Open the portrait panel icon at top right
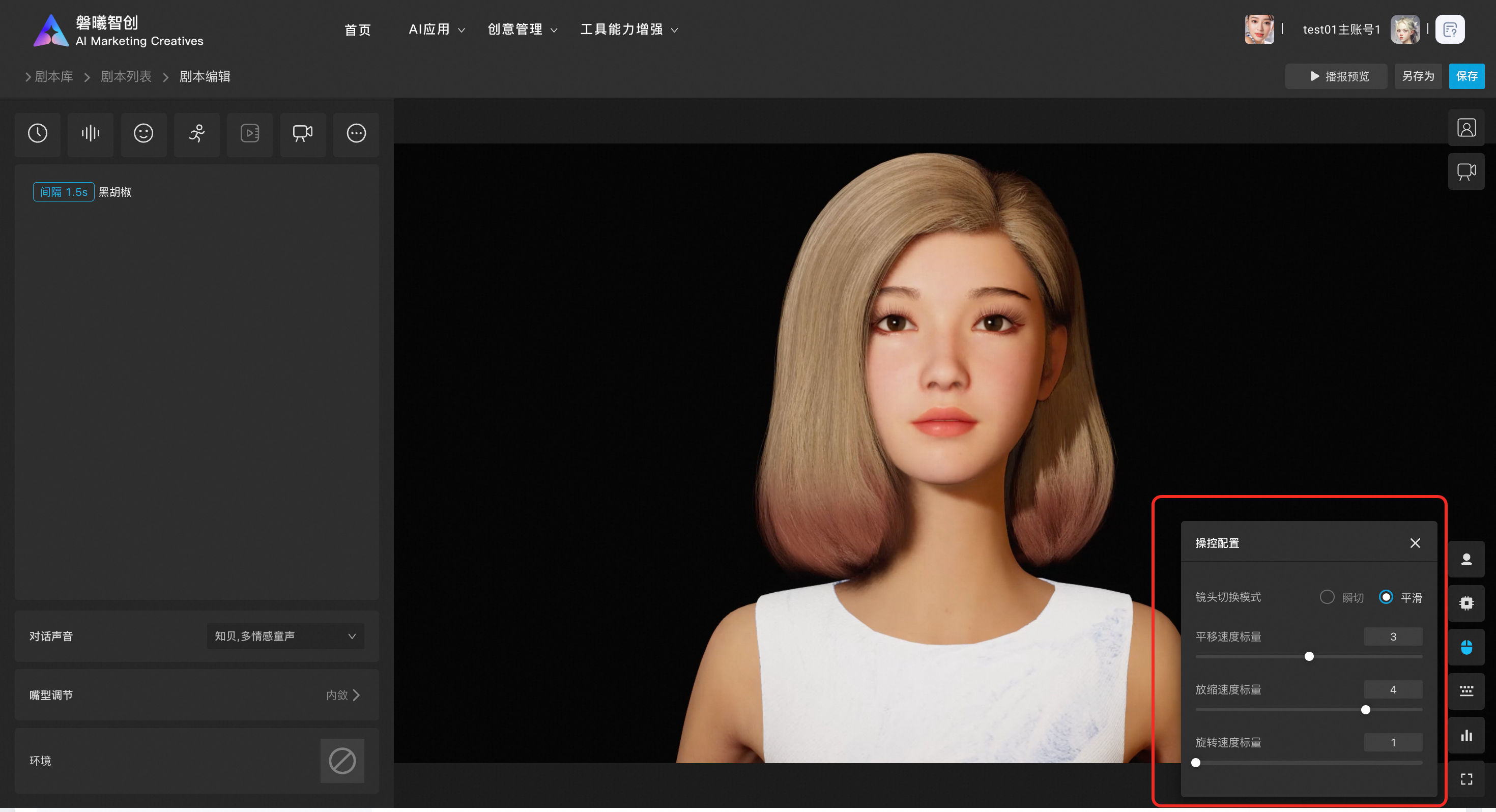Viewport: 1496px width, 812px height. coord(1466,128)
